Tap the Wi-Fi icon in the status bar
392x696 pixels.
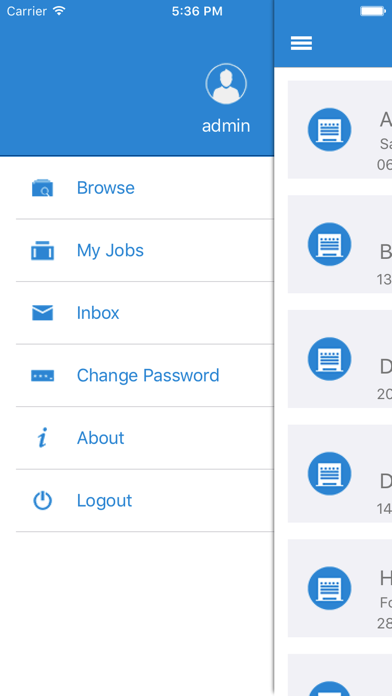click(59, 11)
